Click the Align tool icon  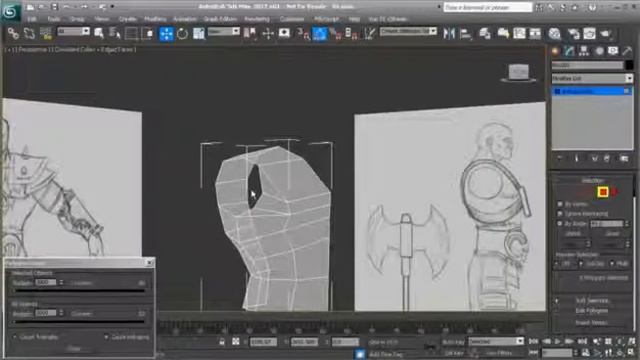coord(465,33)
